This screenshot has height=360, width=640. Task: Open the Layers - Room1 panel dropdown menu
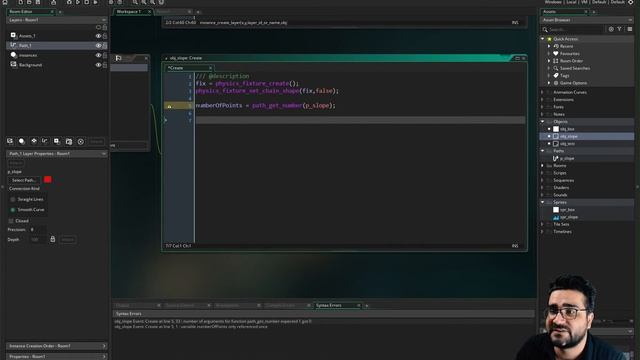[x=104, y=20]
